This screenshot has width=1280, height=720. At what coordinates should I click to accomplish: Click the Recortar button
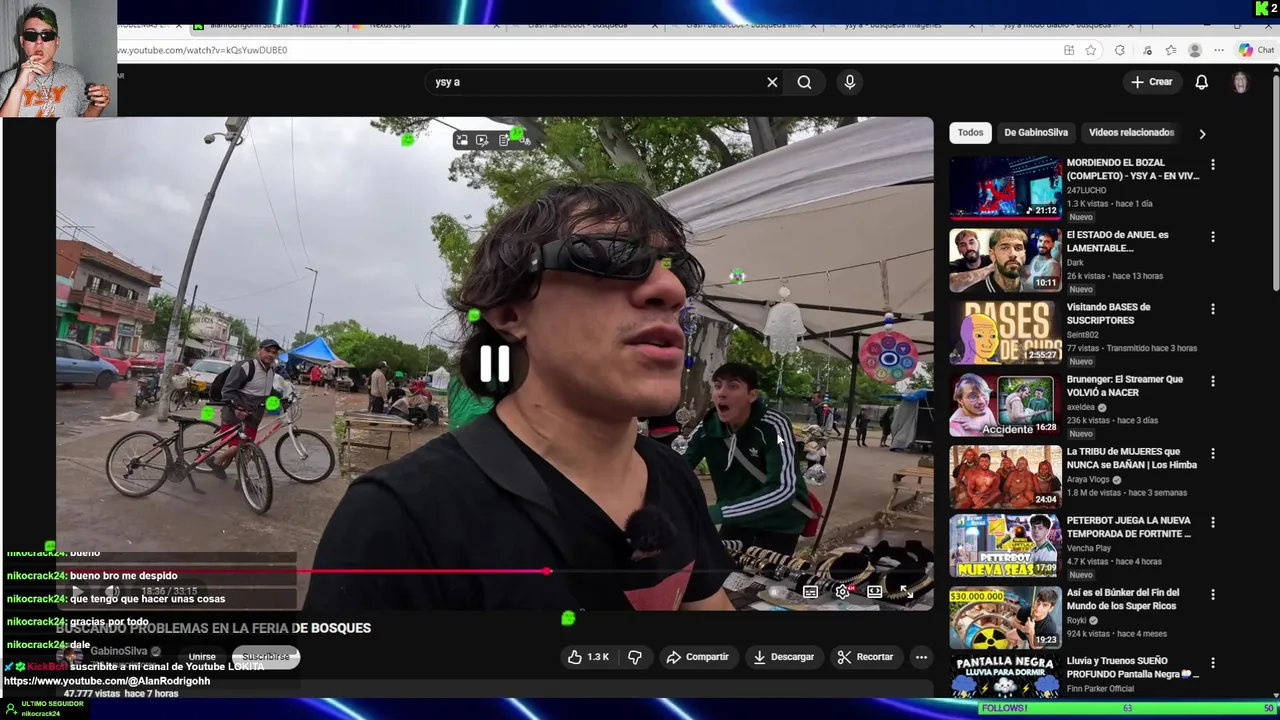coord(865,657)
